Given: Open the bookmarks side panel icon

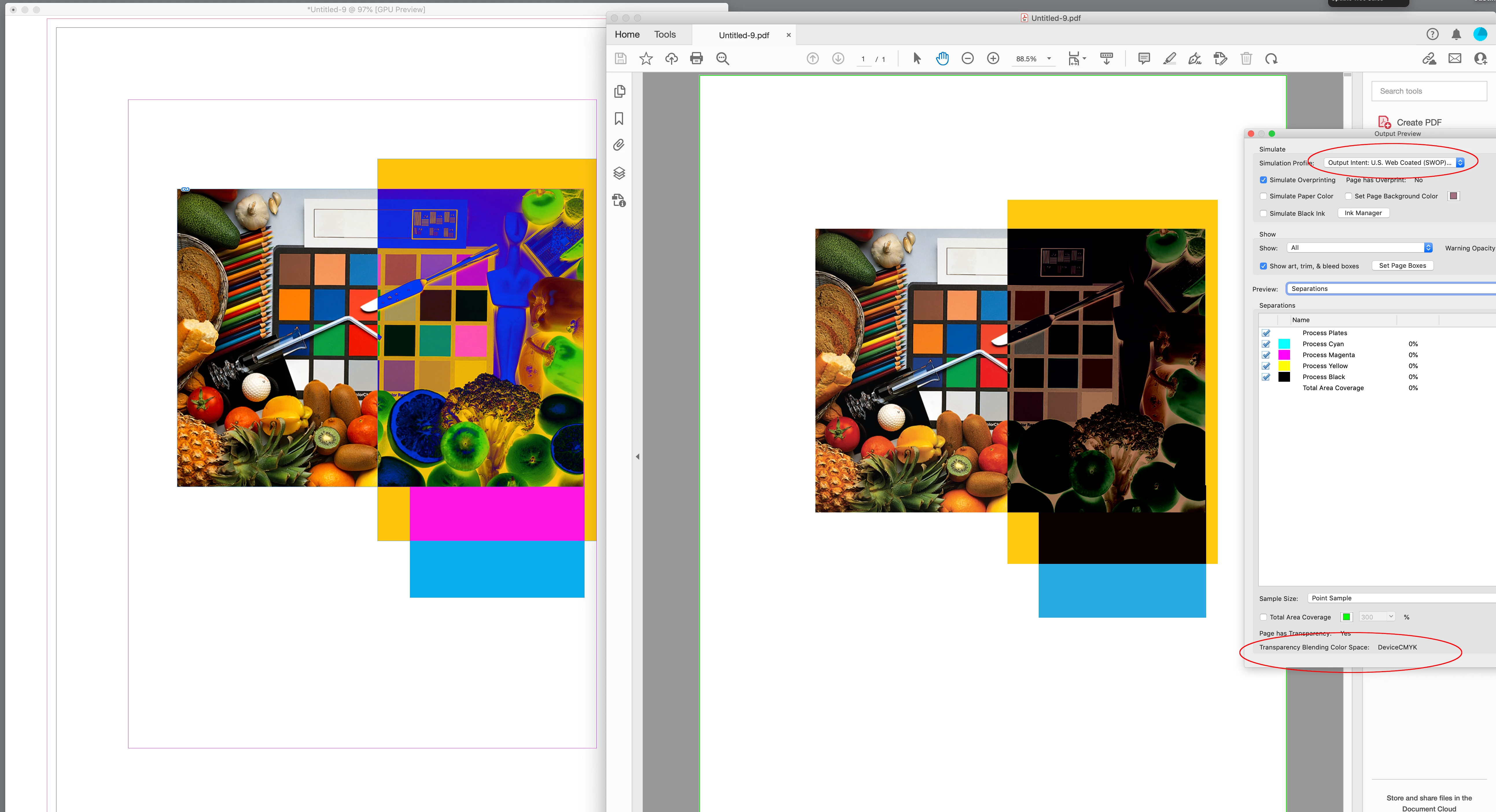Looking at the screenshot, I should [x=619, y=119].
